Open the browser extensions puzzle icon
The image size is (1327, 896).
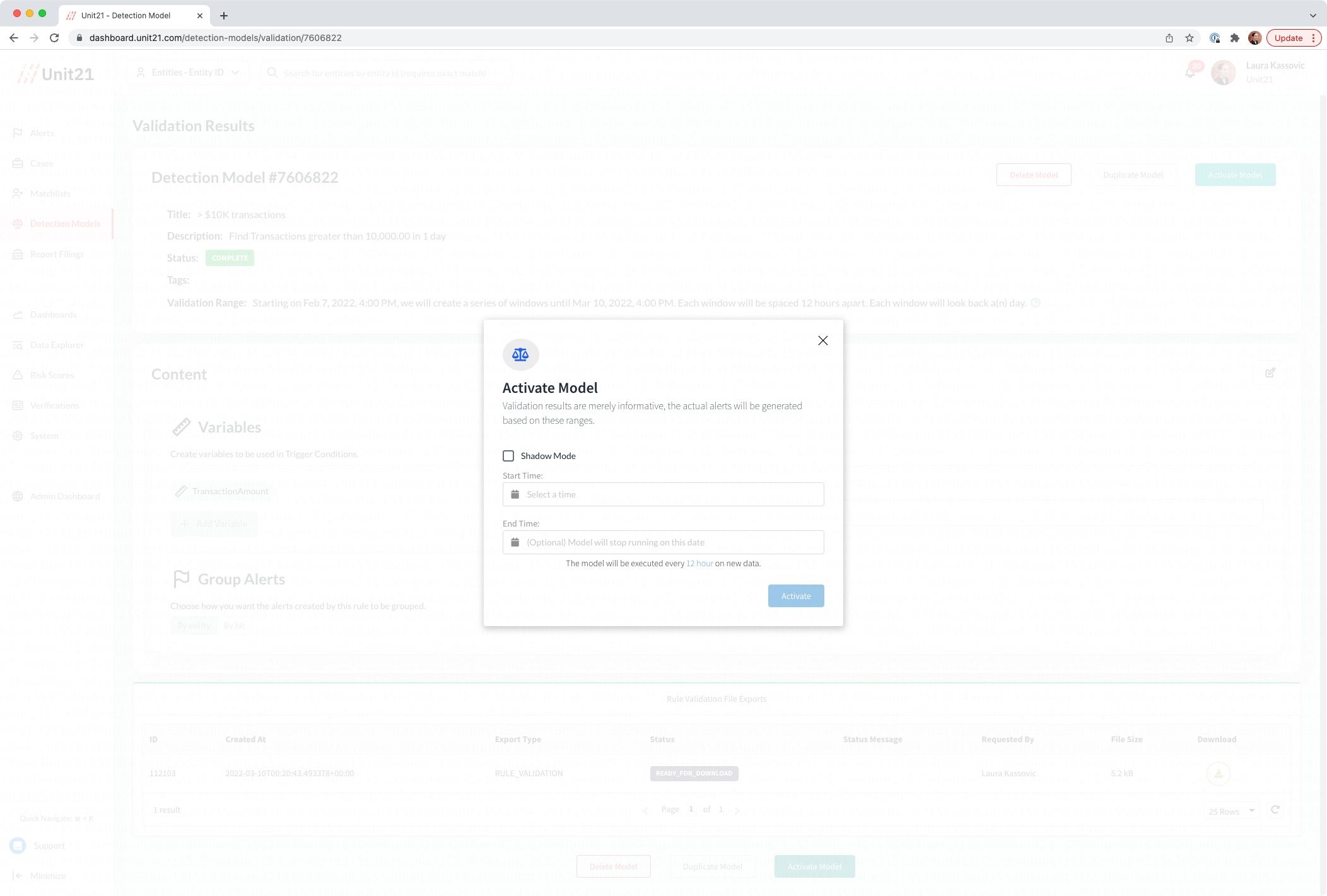pos(1235,38)
